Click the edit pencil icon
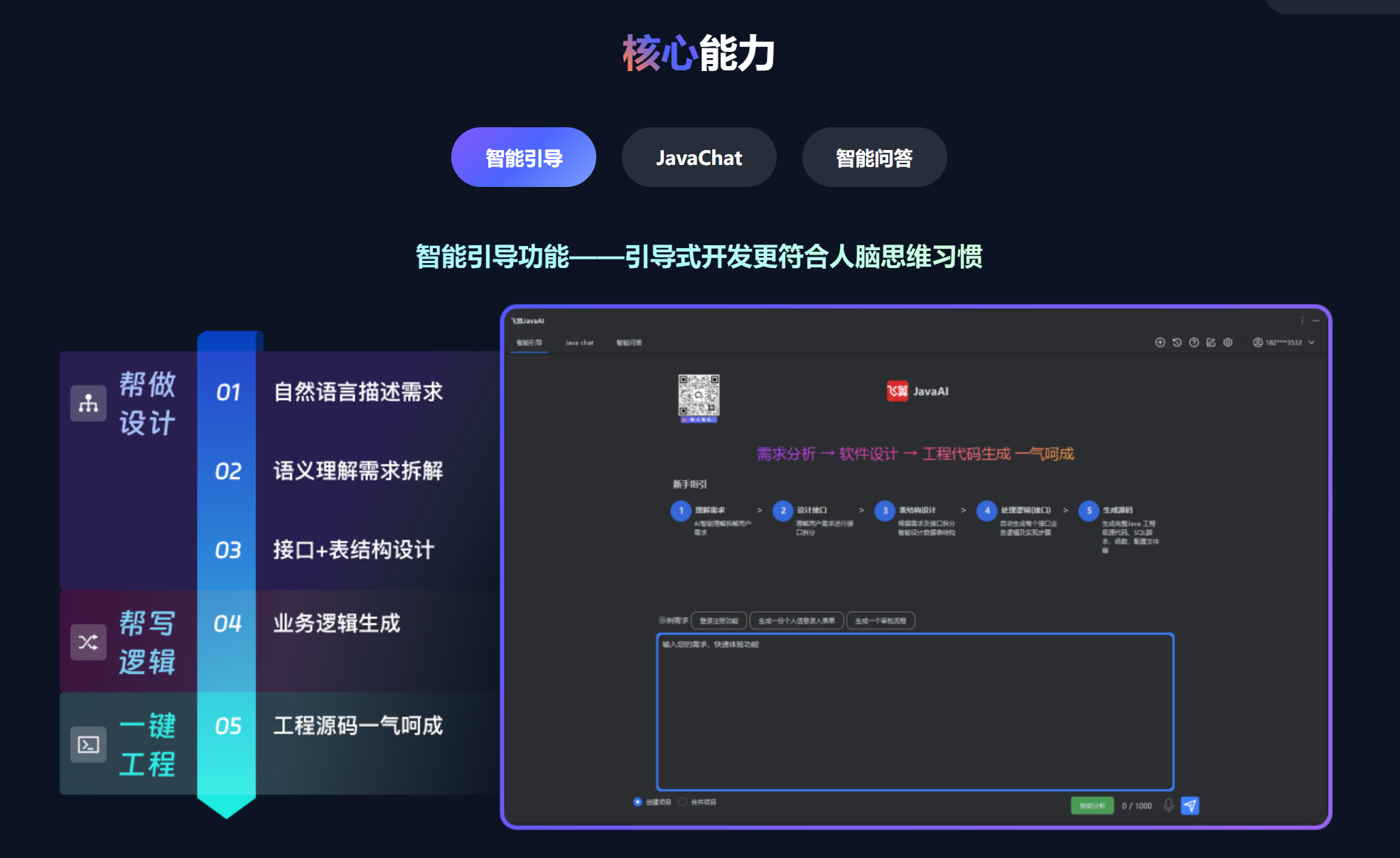1400x858 pixels. click(1211, 343)
